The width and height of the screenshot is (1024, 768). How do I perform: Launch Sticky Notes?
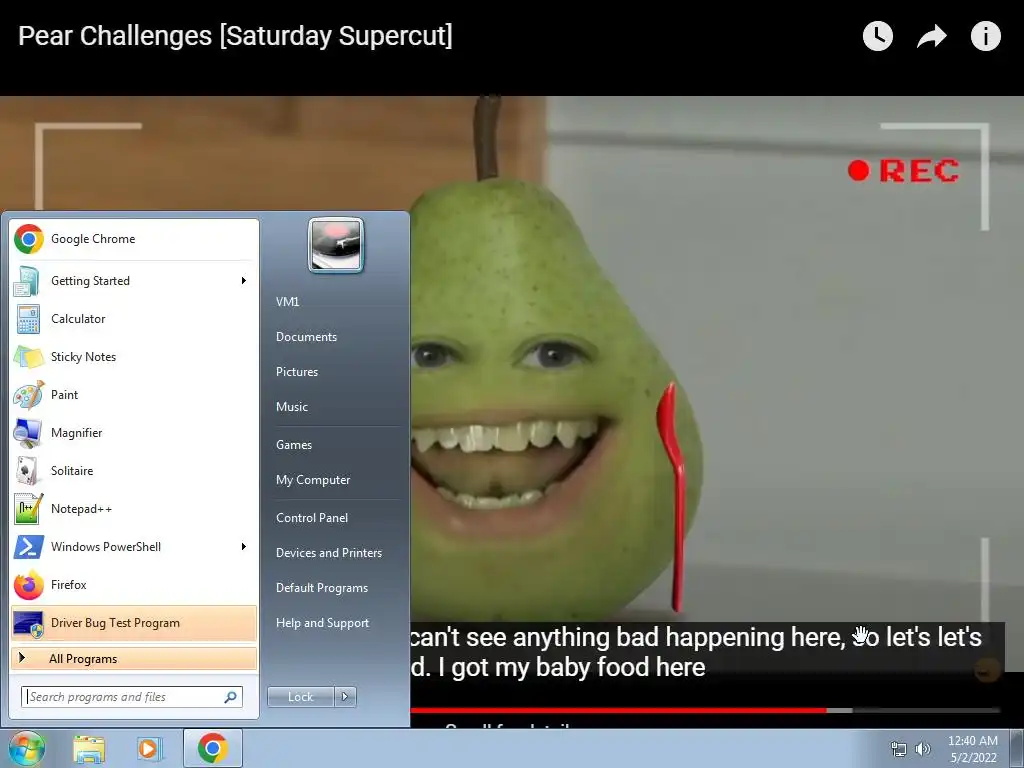tap(134, 357)
